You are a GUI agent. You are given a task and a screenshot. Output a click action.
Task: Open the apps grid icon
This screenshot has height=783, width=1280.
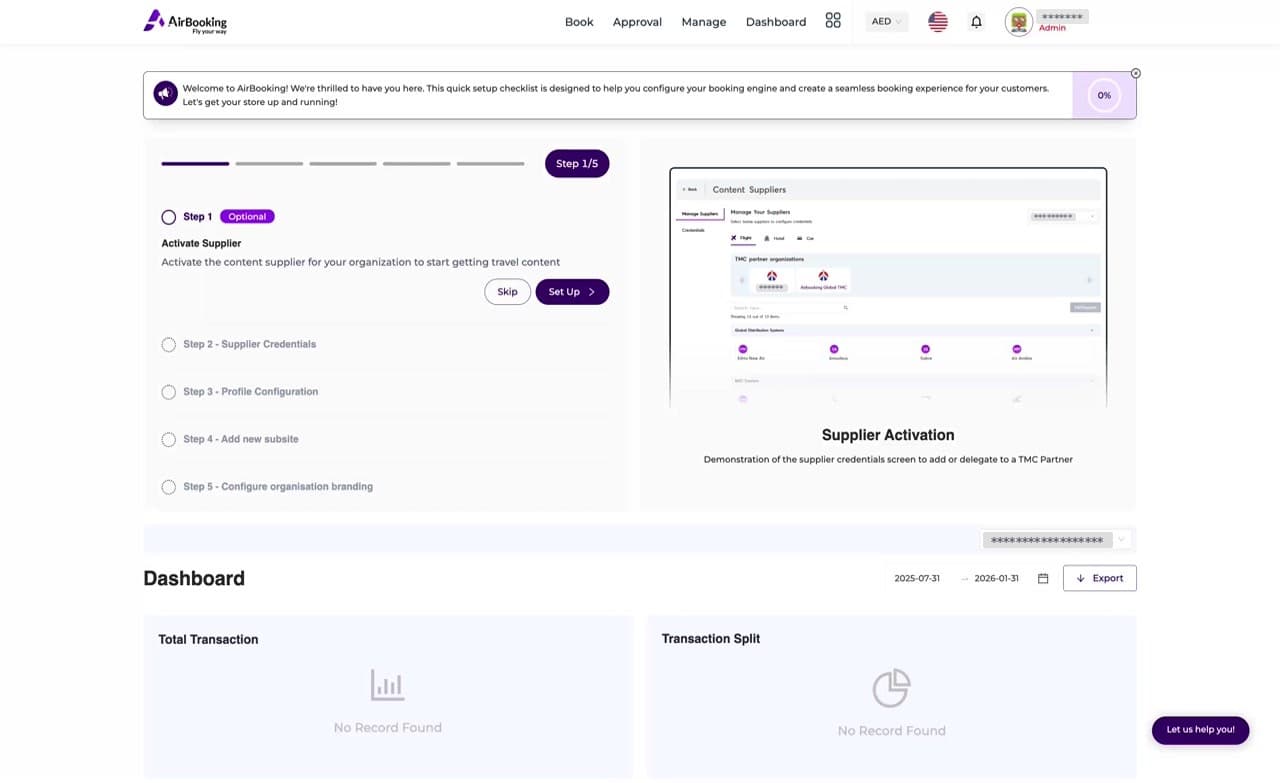(x=833, y=21)
